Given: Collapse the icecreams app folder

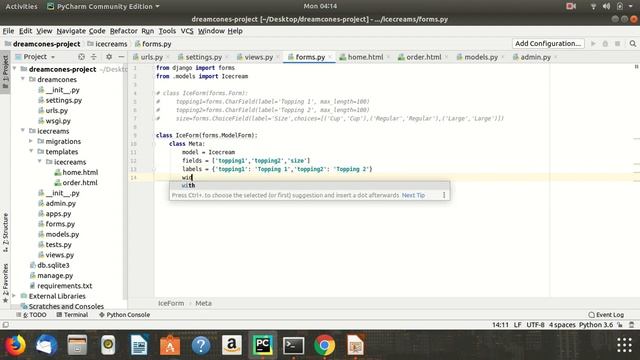Looking at the screenshot, I should coord(23,131).
